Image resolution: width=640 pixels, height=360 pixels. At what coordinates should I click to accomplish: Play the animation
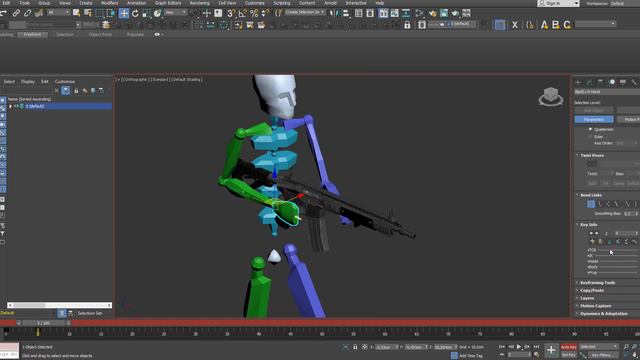point(519,347)
